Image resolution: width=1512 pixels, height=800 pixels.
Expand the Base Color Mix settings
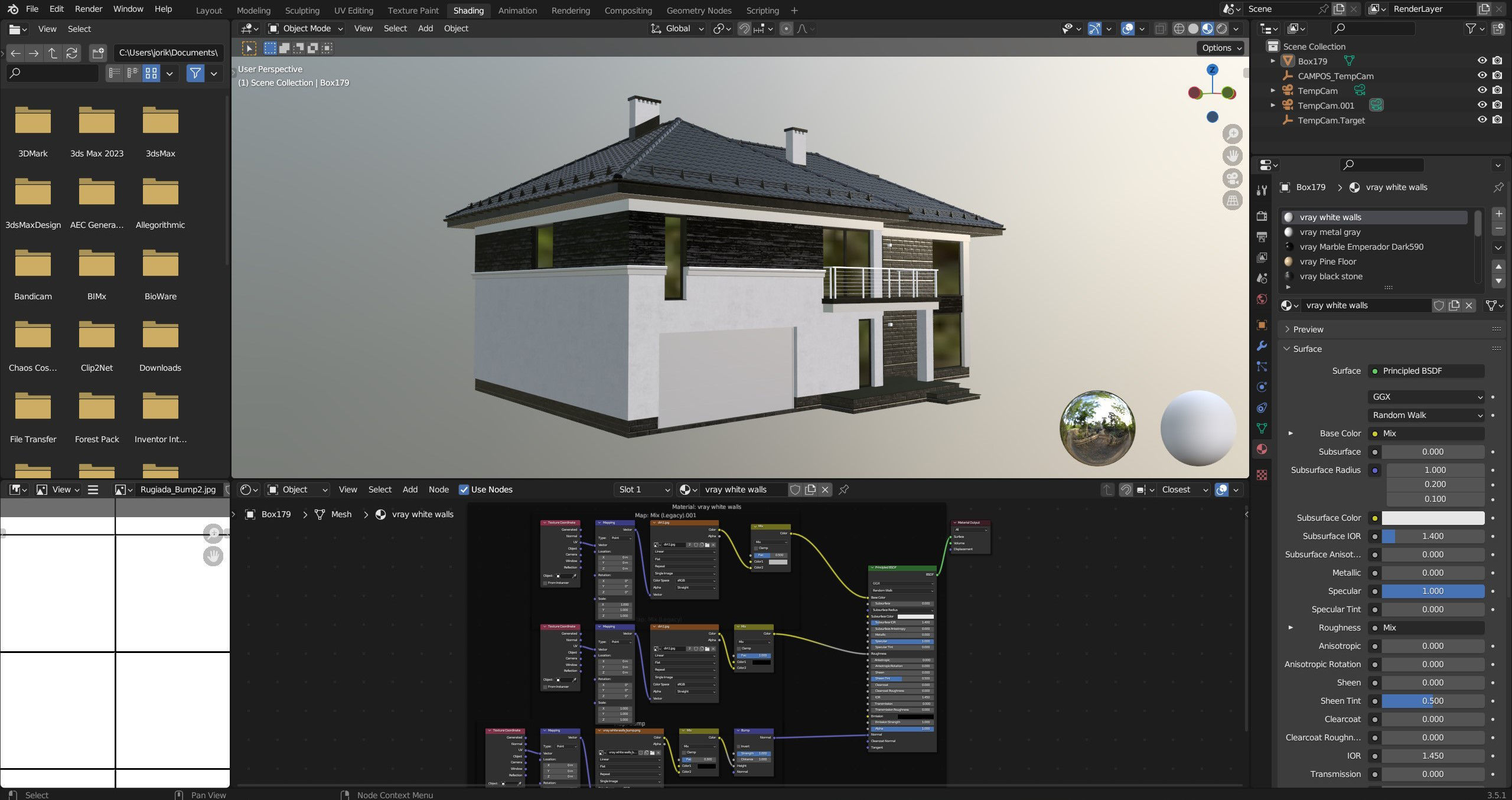click(1291, 433)
